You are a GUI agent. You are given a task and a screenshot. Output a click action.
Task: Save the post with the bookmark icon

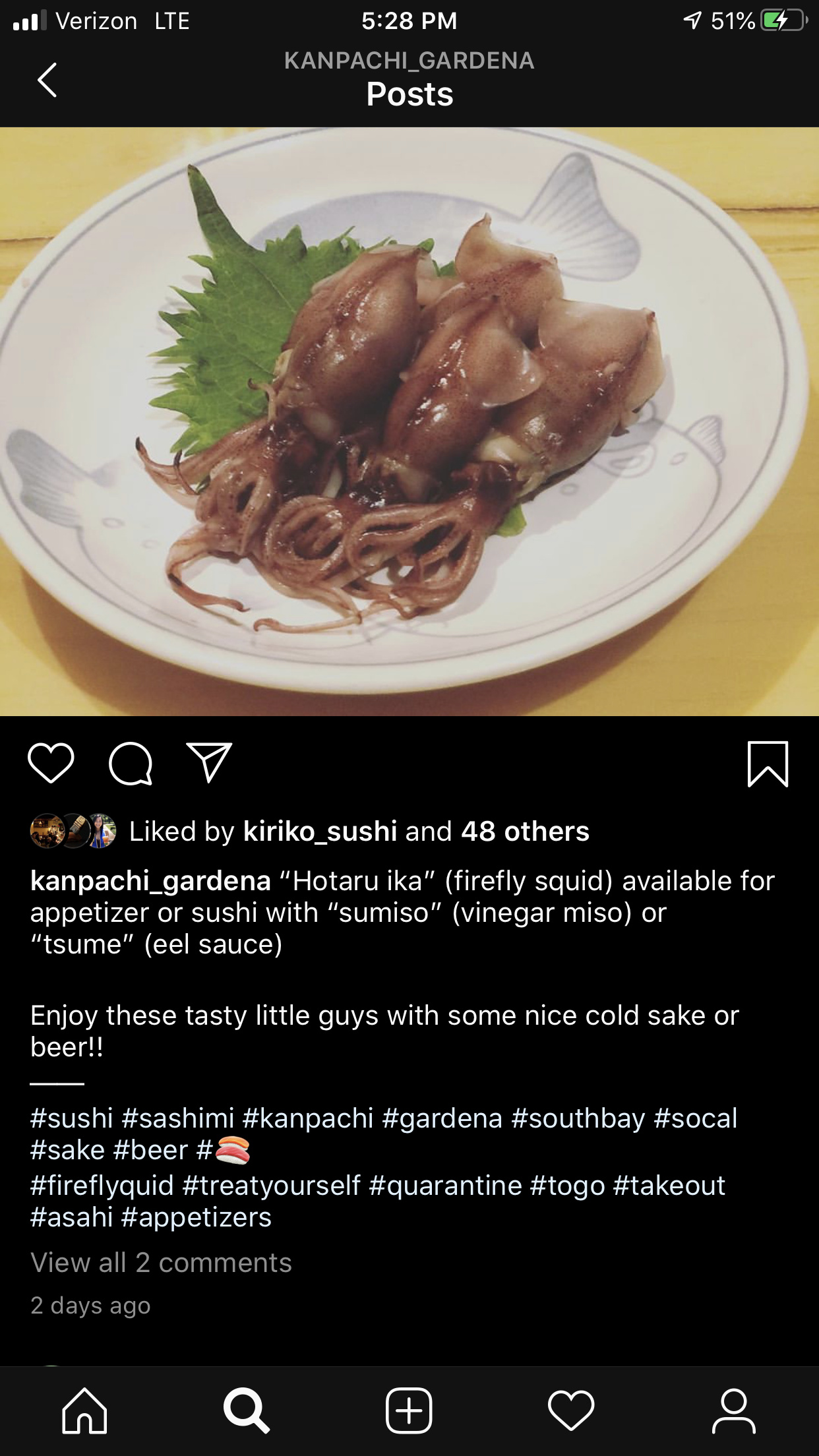click(x=768, y=764)
